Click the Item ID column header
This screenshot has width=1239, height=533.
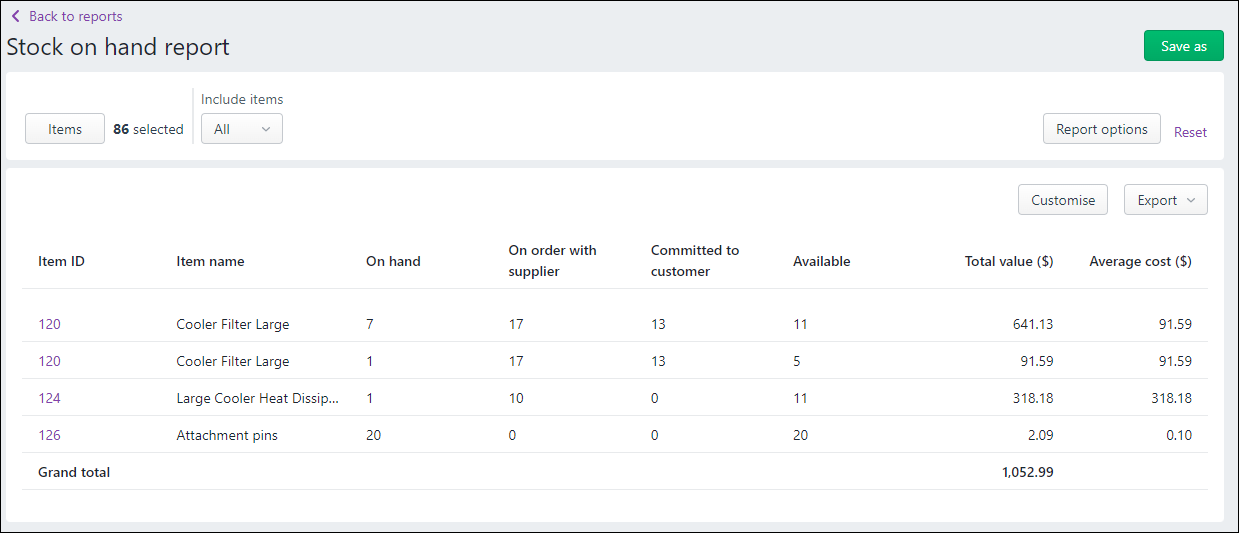coord(61,261)
